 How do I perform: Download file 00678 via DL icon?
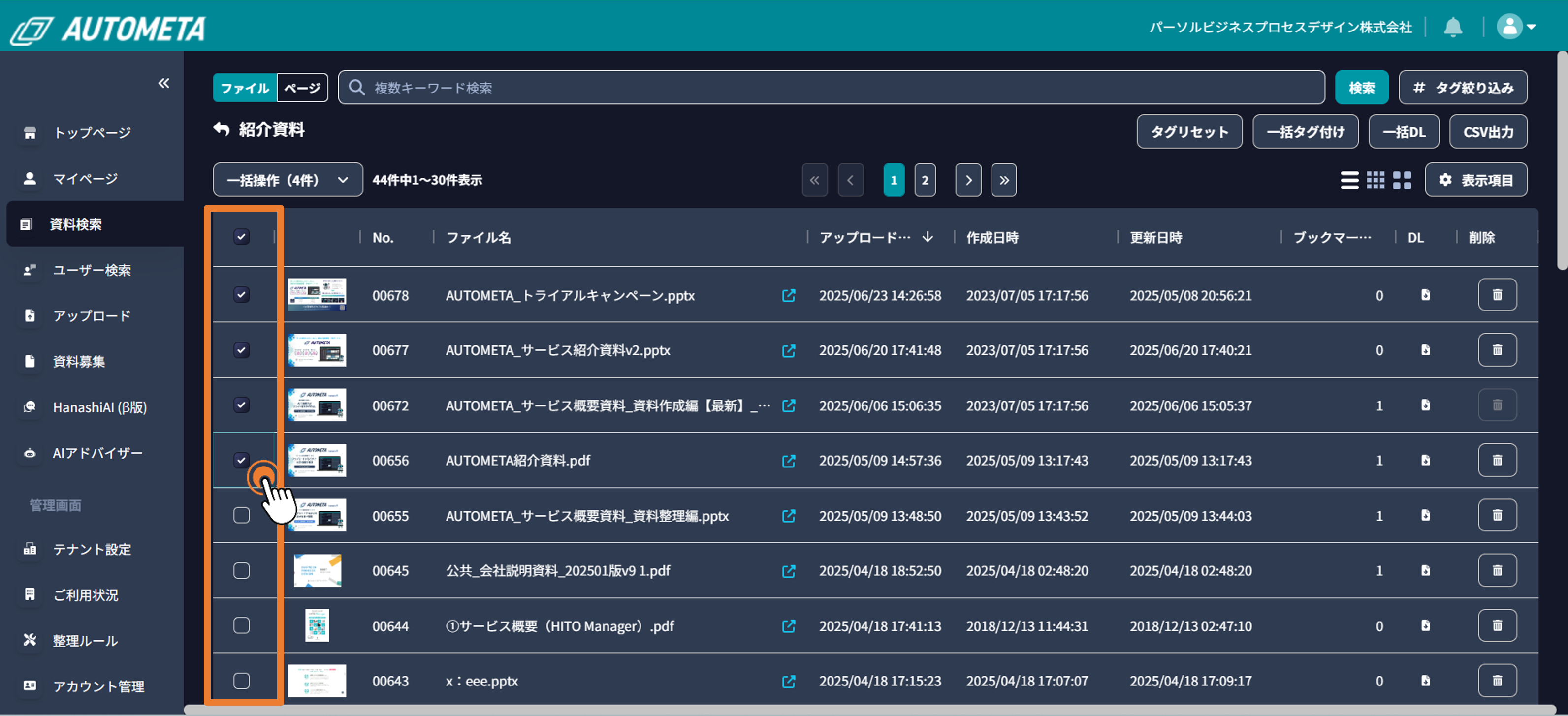click(x=1426, y=295)
